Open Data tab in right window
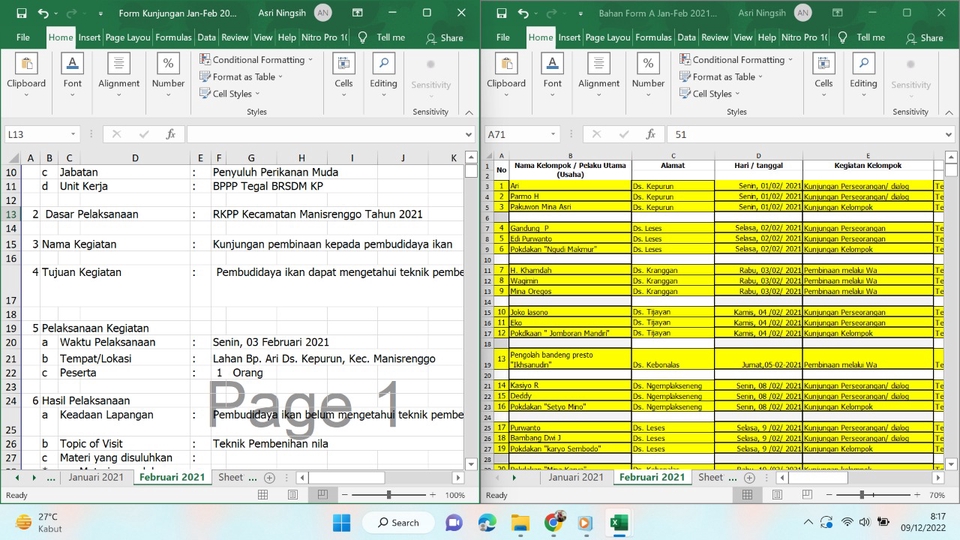This screenshot has height=540, width=960. (686, 37)
